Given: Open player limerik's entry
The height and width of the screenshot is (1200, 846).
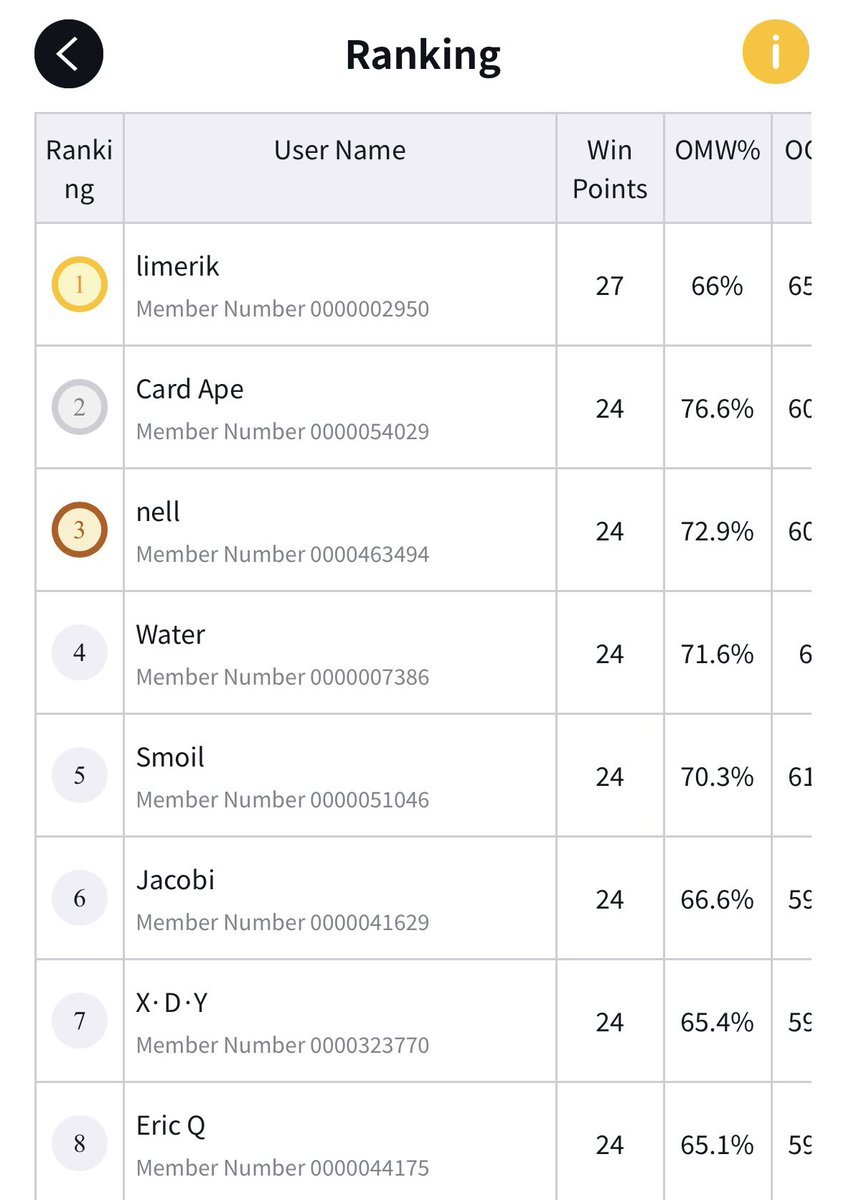Looking at the screenshot, I should click(x=178, y=267).
